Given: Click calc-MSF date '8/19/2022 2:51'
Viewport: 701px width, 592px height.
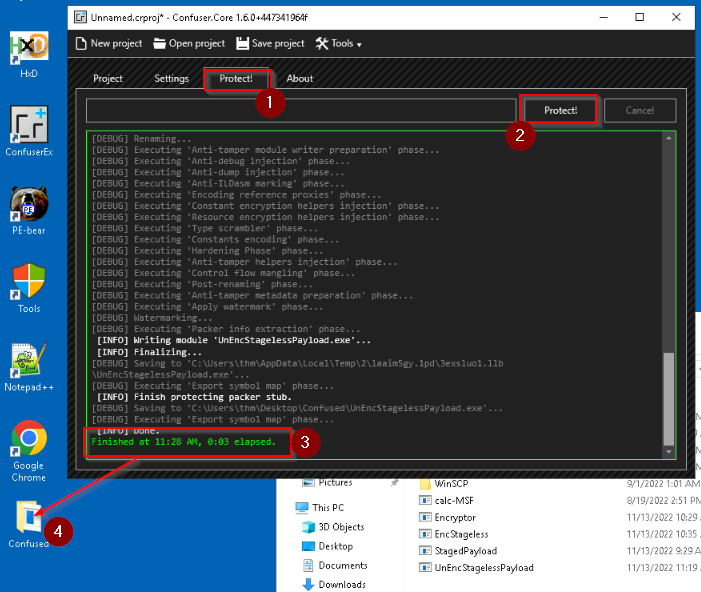Looking at the screenshot, I should [663, 500].
